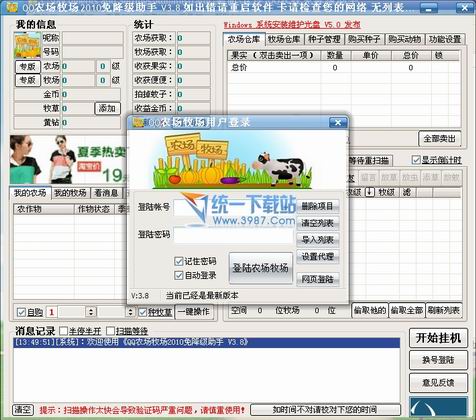
Task: Click the 作物状态 column header
Action: click(94, 209)
